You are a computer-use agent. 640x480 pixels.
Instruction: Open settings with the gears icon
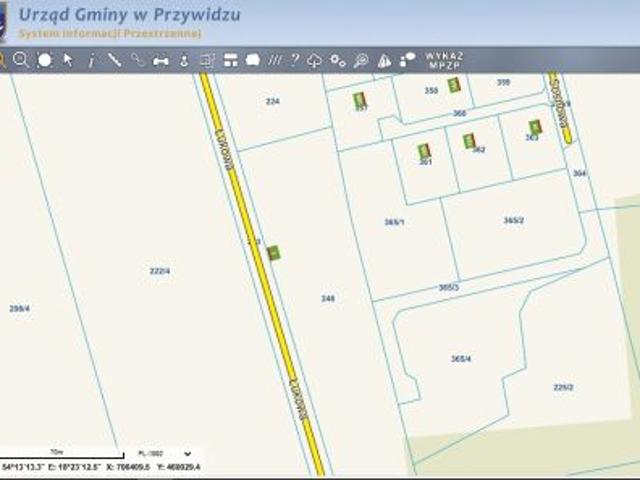(x=338, y=60)
